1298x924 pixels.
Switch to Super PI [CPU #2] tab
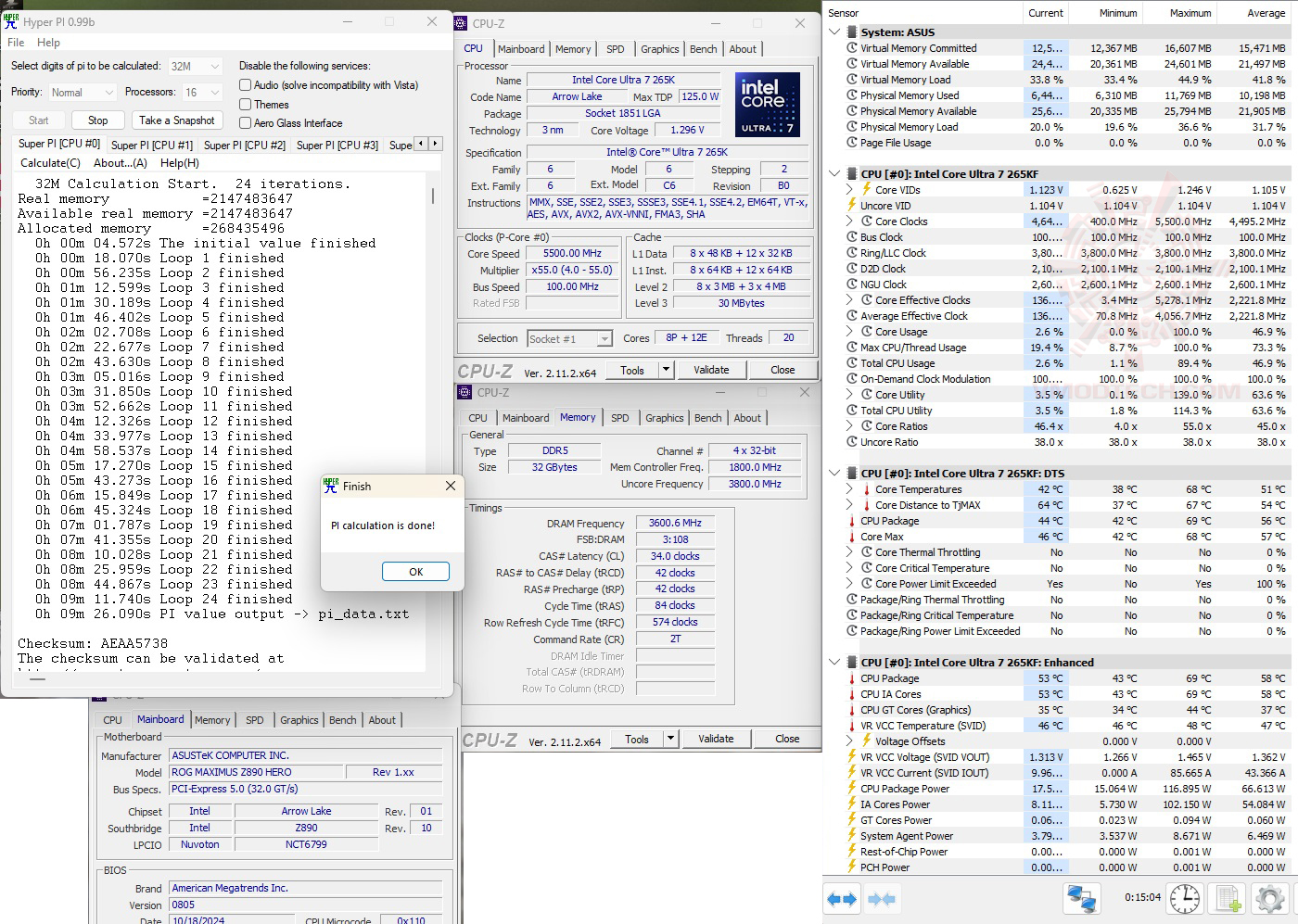pyautogui.click(x=243, y=145)
